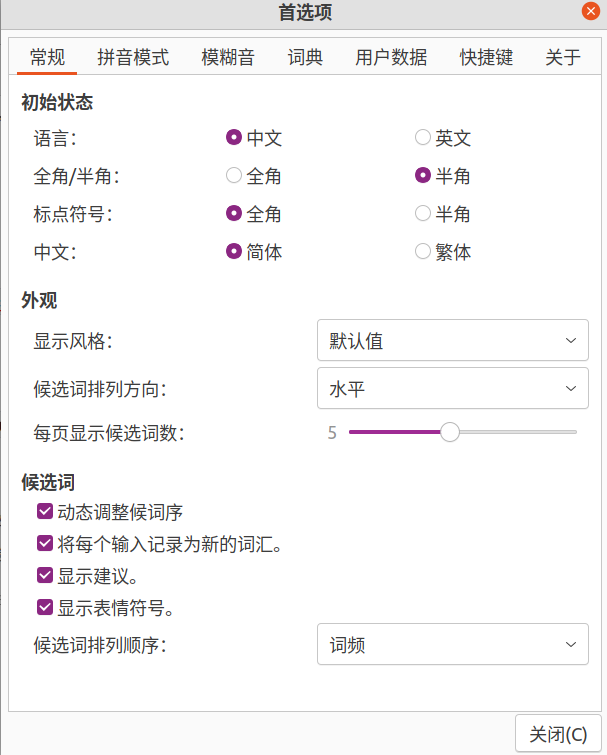607x755 pixels.
Task: Open the 模糊音 tab
Action: tap(228, 57)
